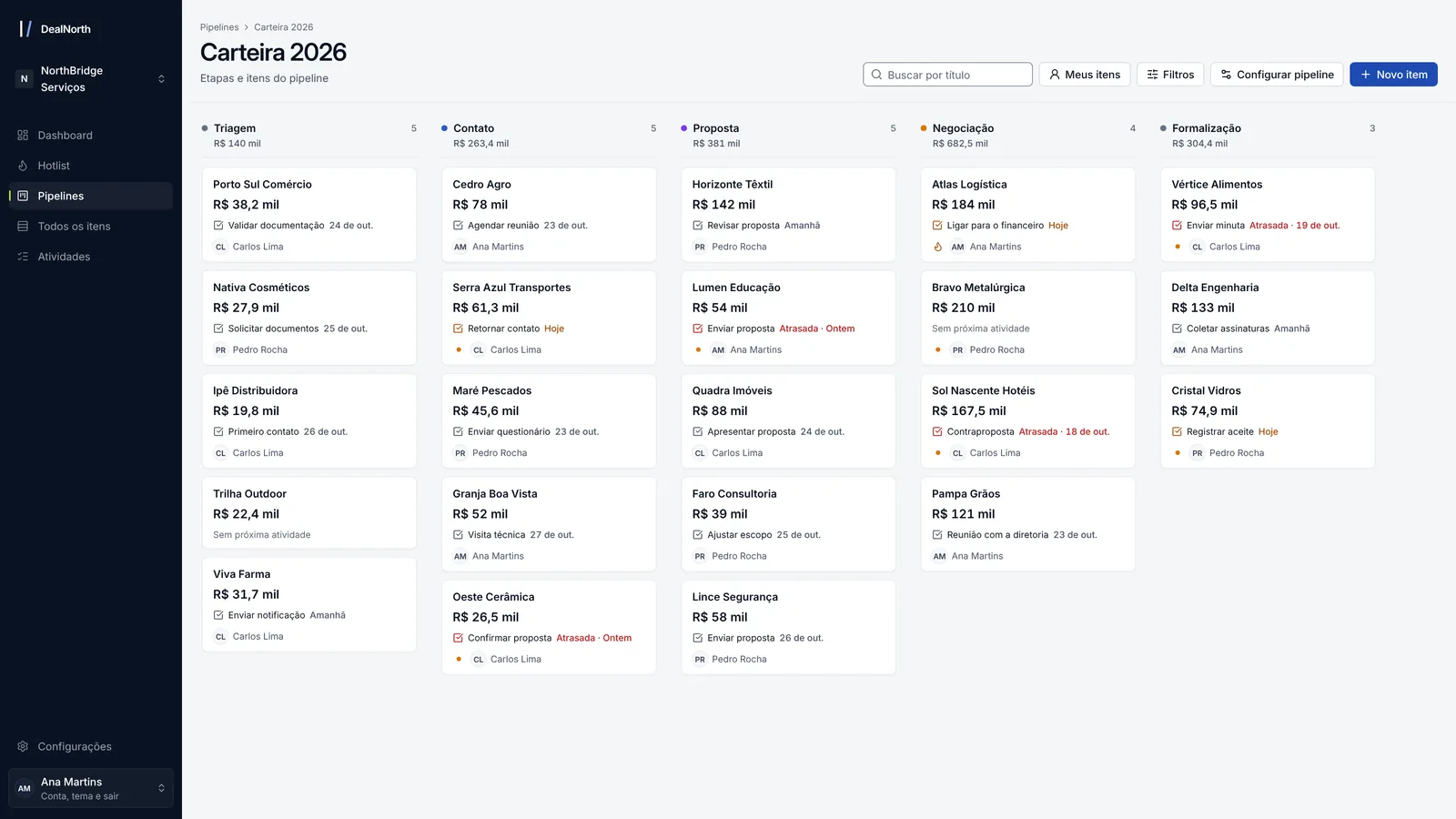1456x819 pixels.
Task: Click the orange dot on Bravo Metalúrgica
Action: coord(937,349)
